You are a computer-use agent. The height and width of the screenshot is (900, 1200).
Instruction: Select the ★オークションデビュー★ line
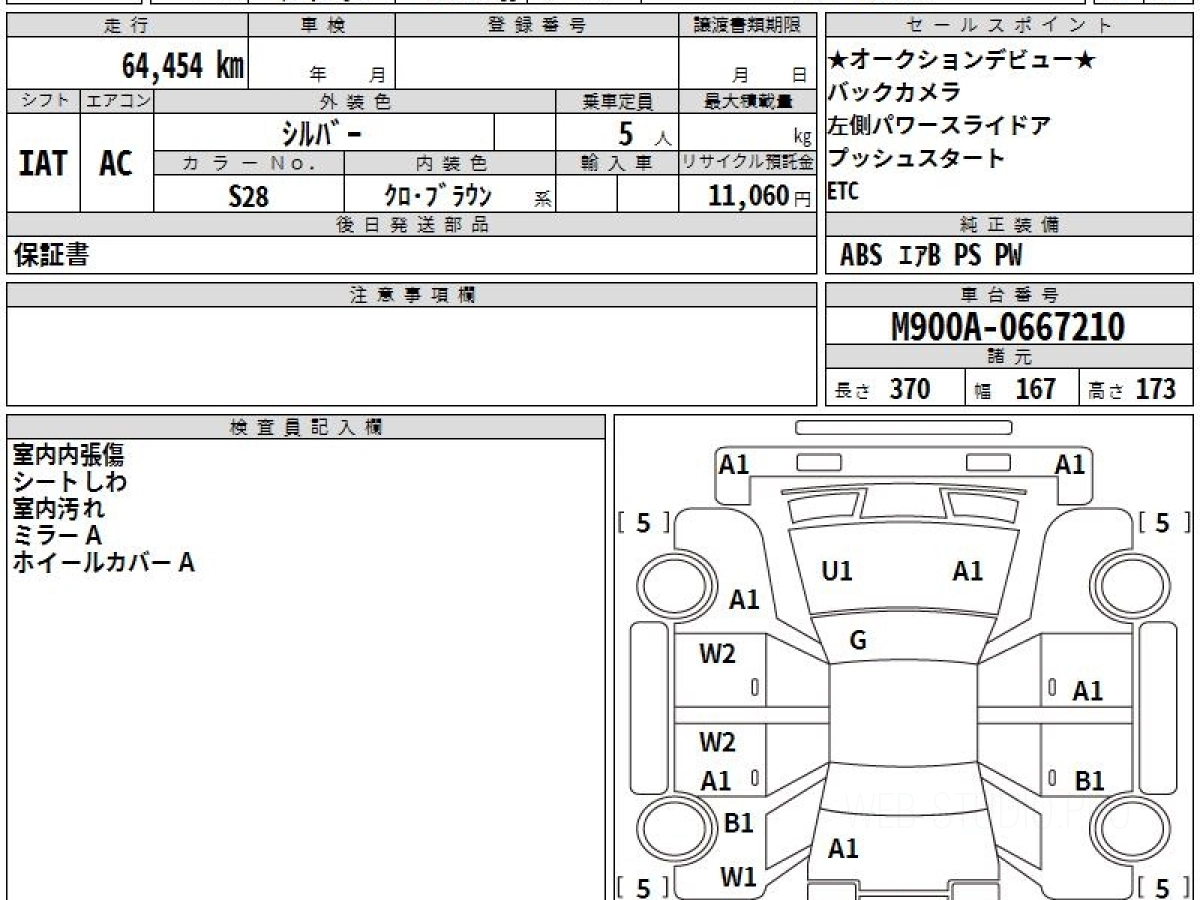962,60
